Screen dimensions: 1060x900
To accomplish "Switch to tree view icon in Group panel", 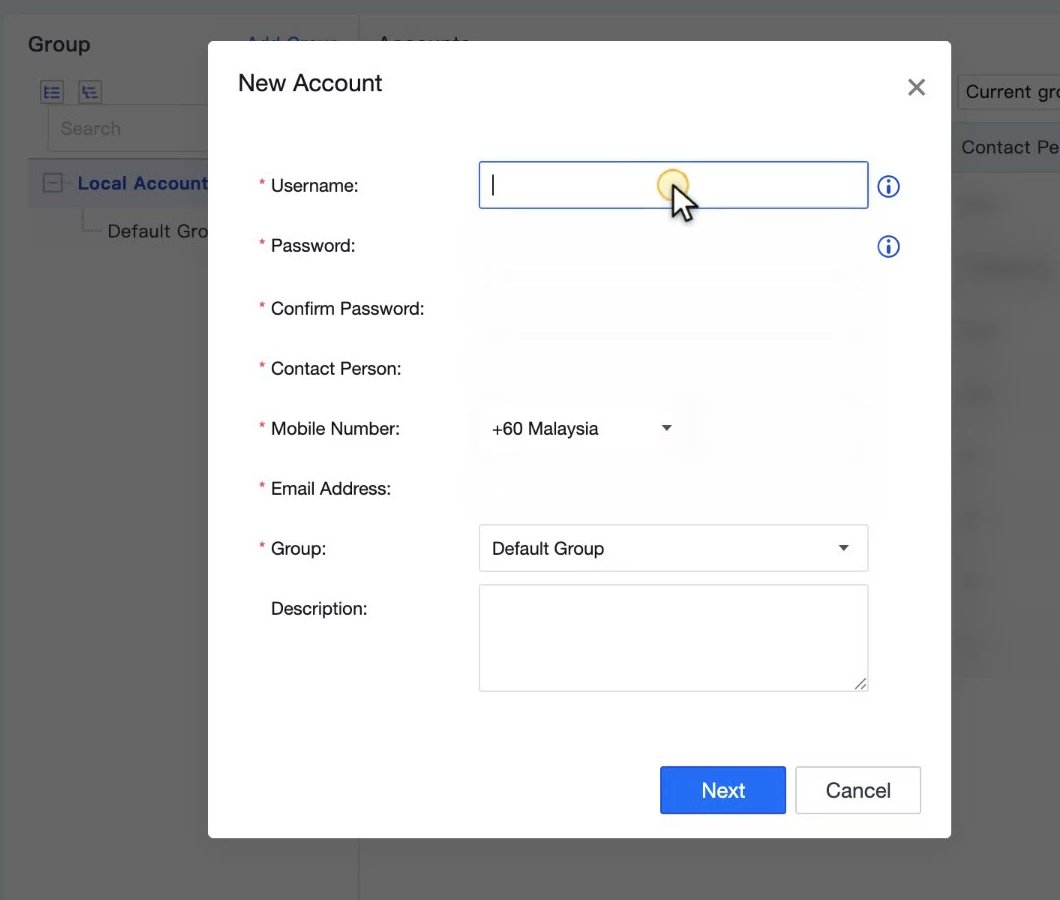I will click(90, 92).
